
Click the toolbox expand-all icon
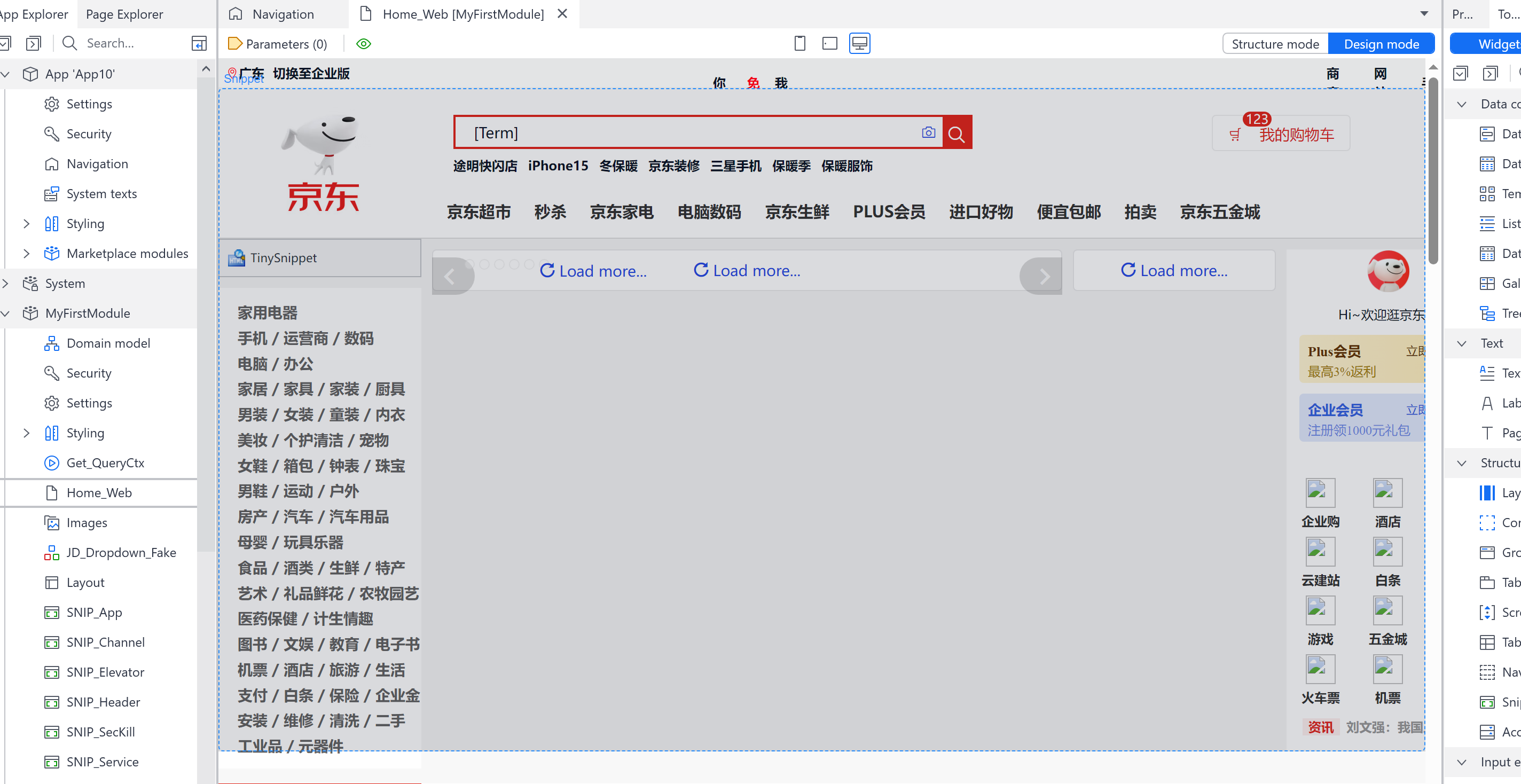1491,73
